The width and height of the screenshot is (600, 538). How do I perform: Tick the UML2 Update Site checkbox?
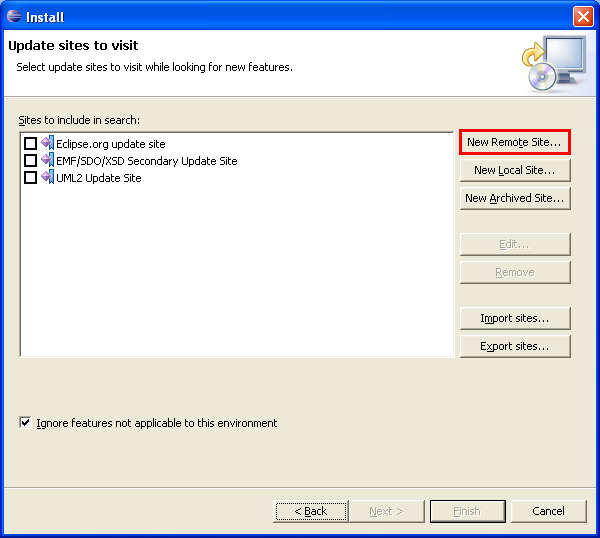30,178
